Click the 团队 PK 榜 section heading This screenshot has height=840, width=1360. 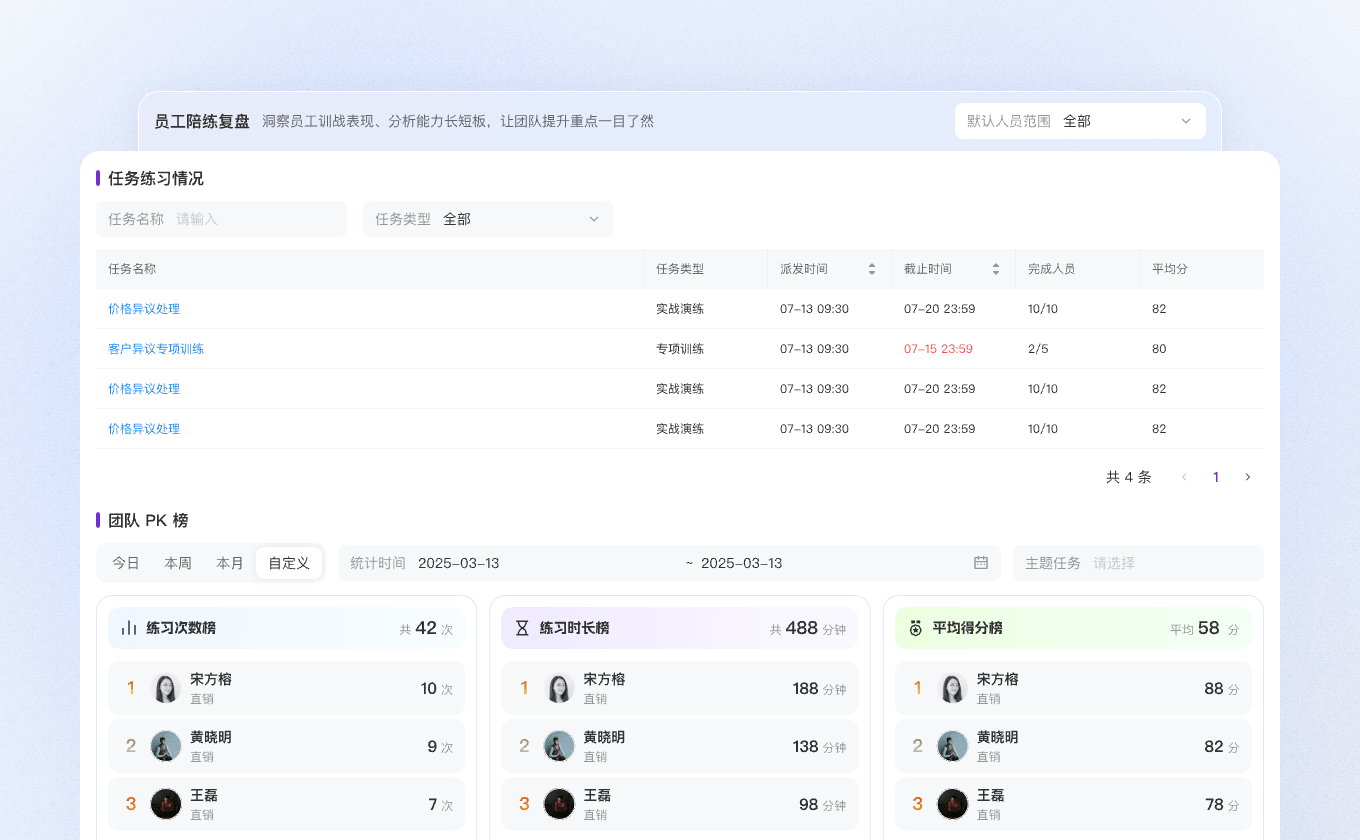148,520
